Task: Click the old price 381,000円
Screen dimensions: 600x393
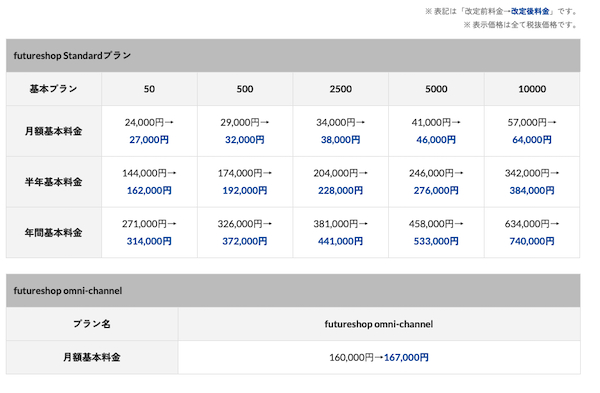Action: (x=336, y=223)
